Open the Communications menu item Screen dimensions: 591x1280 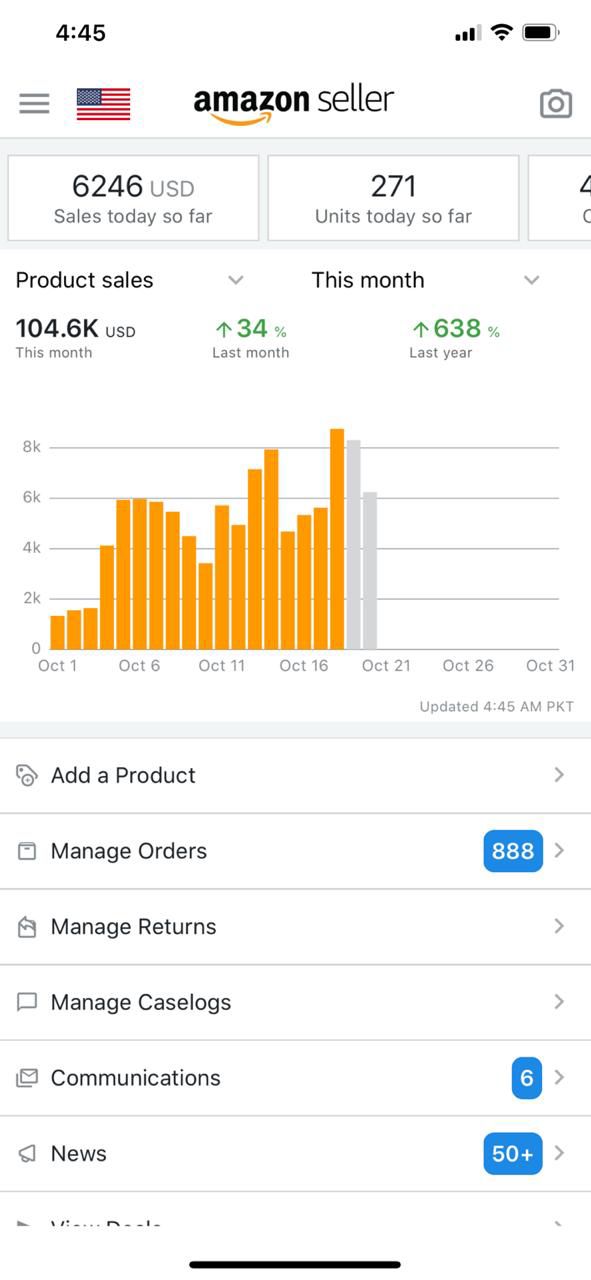[295, 1078]
